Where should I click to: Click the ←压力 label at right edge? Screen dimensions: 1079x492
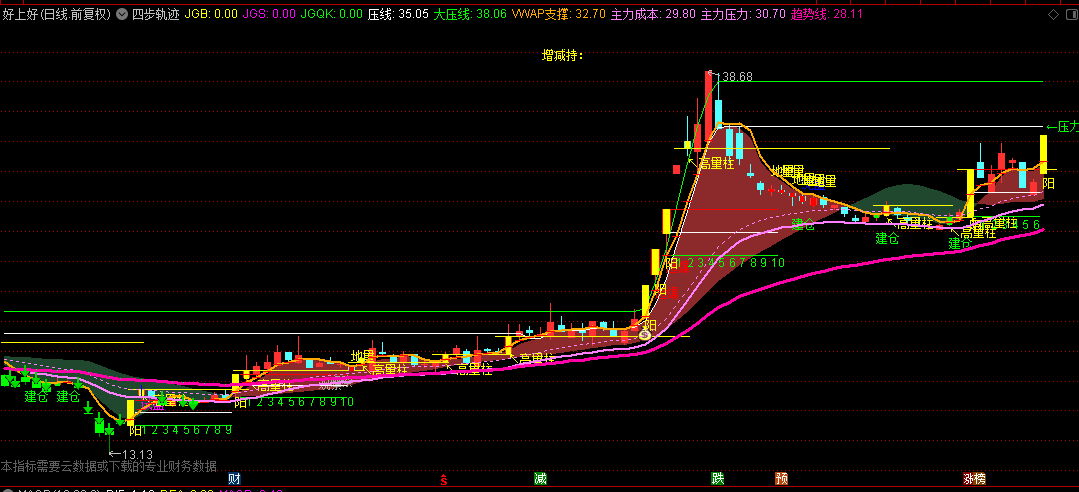1062,127
